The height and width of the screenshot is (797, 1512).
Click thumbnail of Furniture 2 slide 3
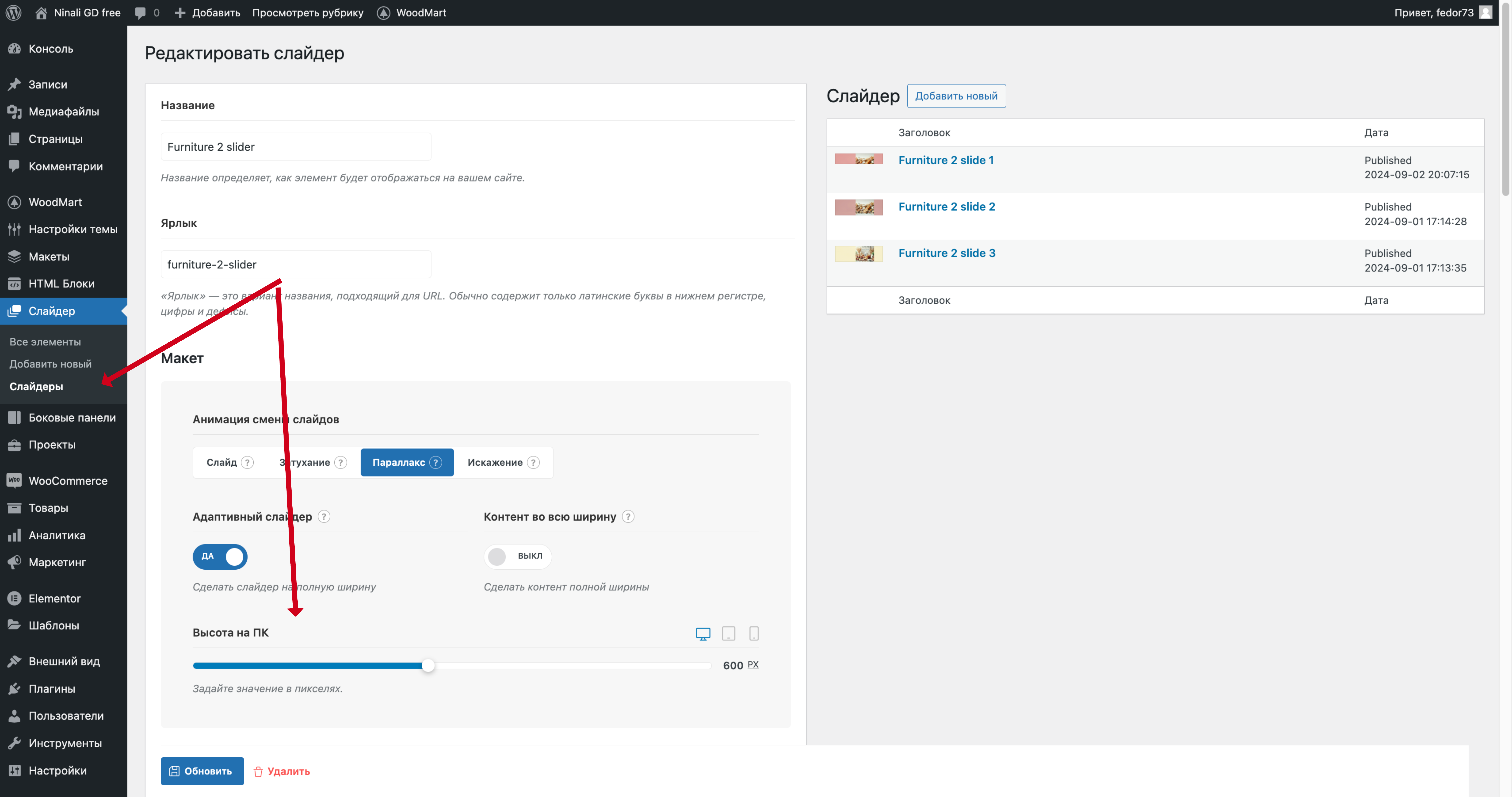tap(859, 254)
